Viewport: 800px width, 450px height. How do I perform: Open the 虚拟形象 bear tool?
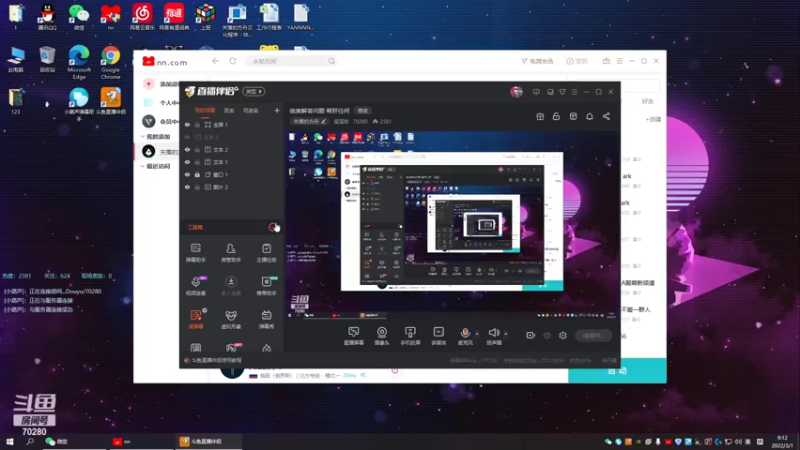(231, 319)
